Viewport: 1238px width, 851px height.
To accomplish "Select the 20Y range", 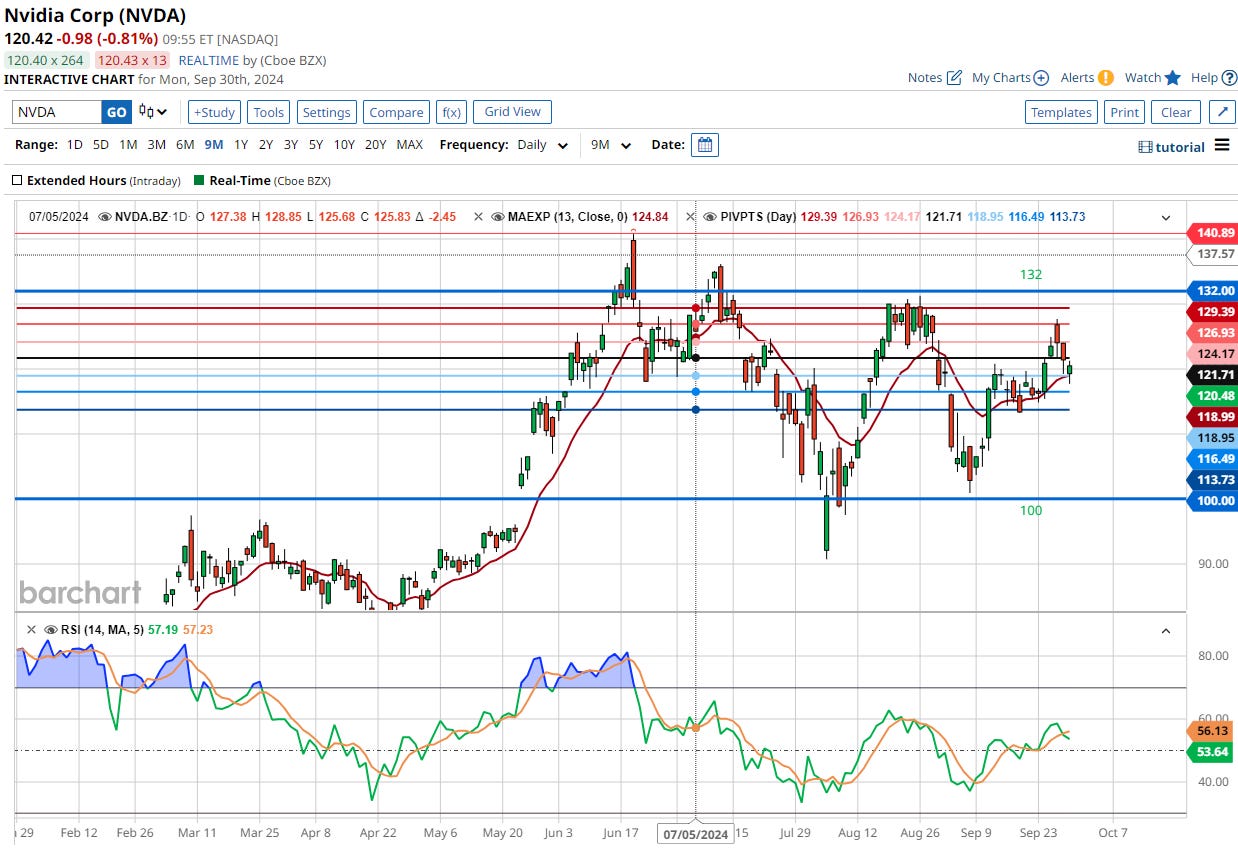I will (375, 145).
